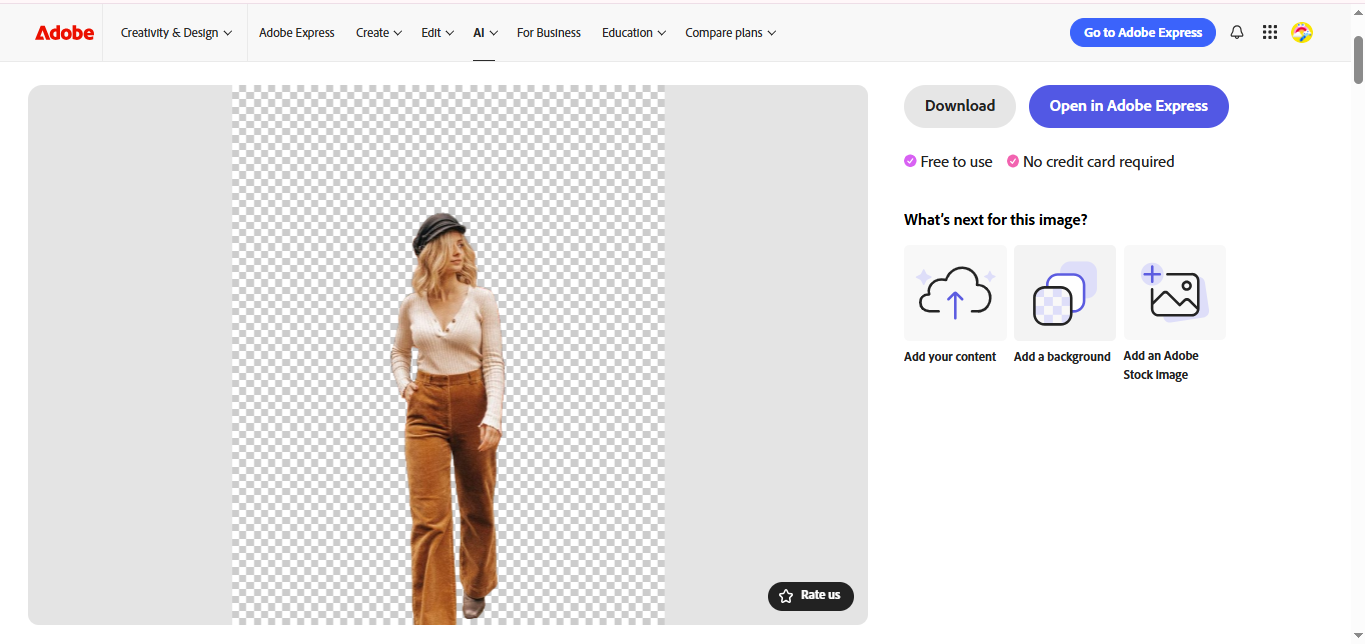The image size is (1365, 644).
Task: Click your profile avatar
Action: [1302, 32]
